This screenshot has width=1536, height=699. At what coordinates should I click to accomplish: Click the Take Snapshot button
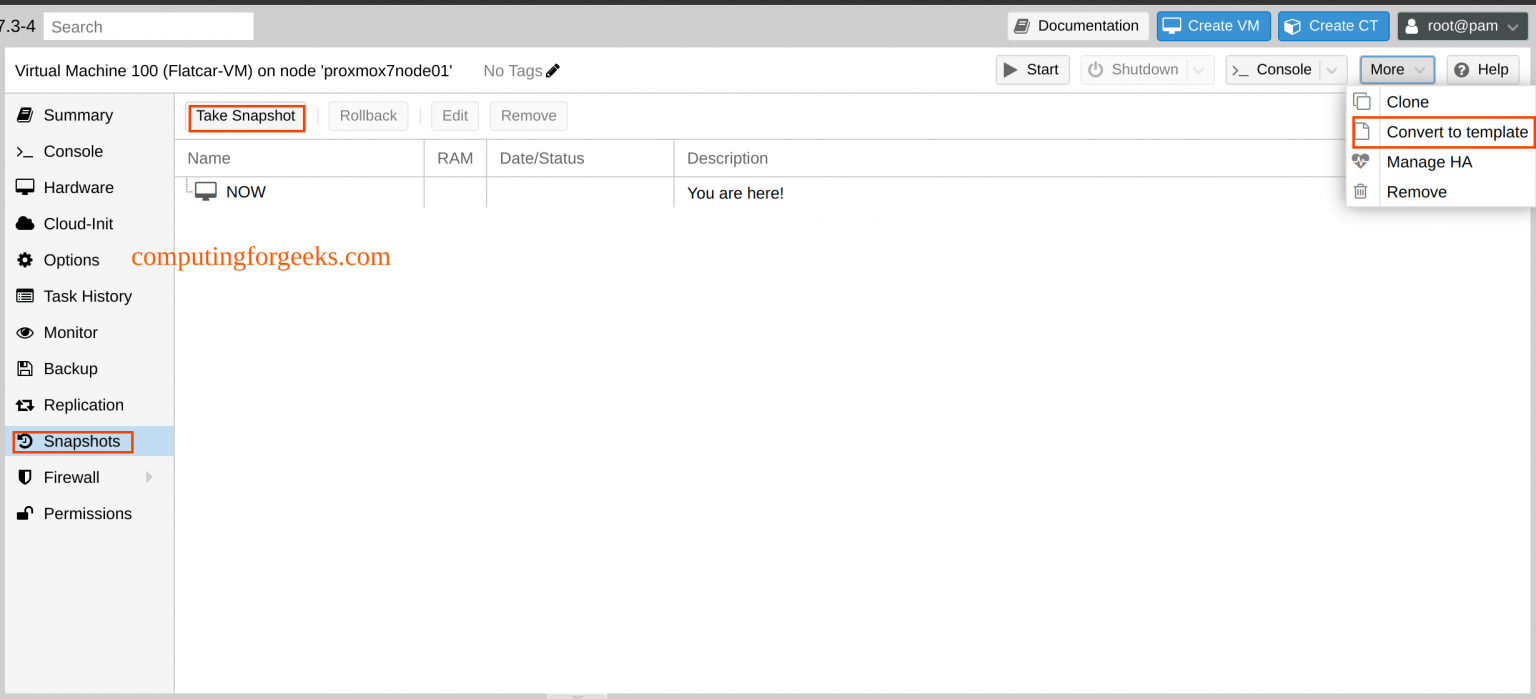pyautogui.click(x=246, y=116)
